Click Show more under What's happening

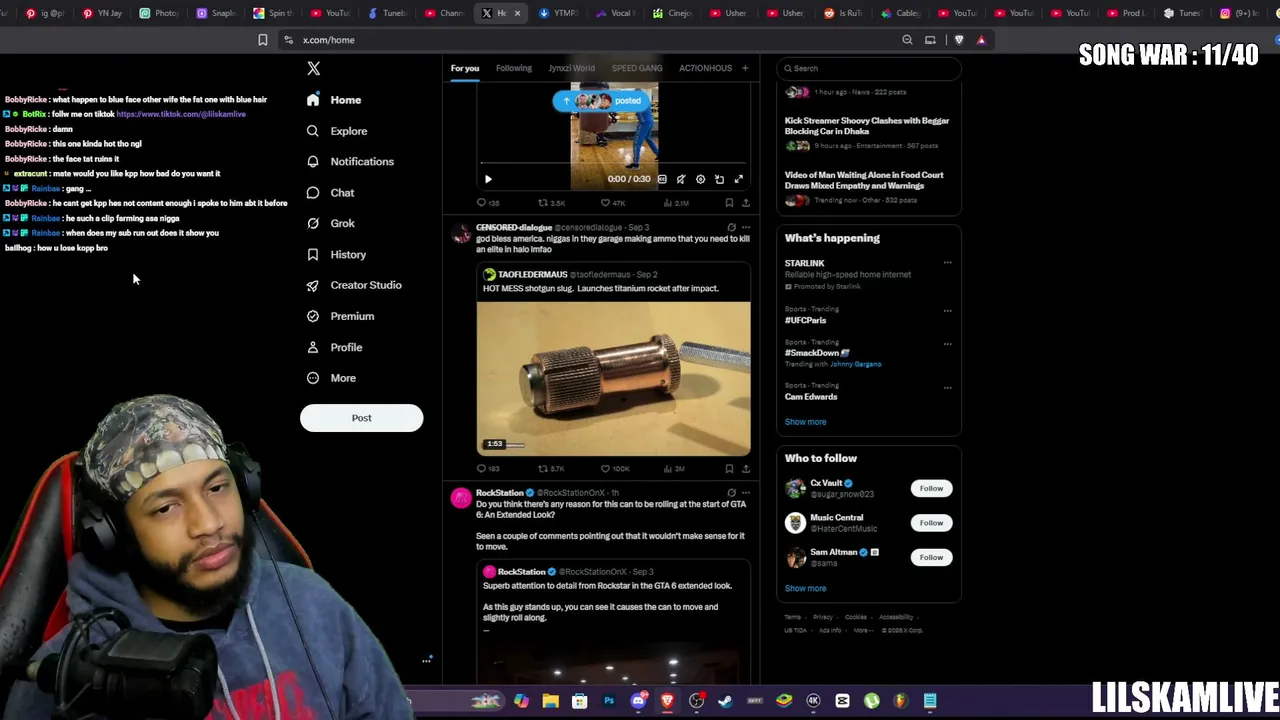(x=805, y=422)
